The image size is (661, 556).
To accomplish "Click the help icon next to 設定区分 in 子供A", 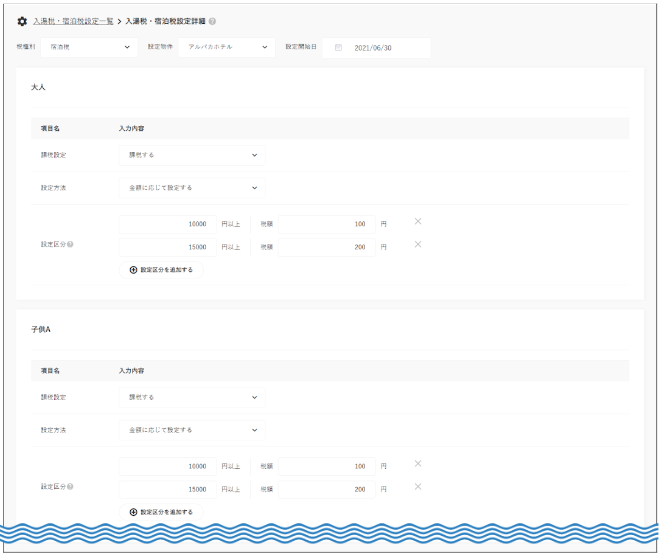I will (x=70, y=487).
